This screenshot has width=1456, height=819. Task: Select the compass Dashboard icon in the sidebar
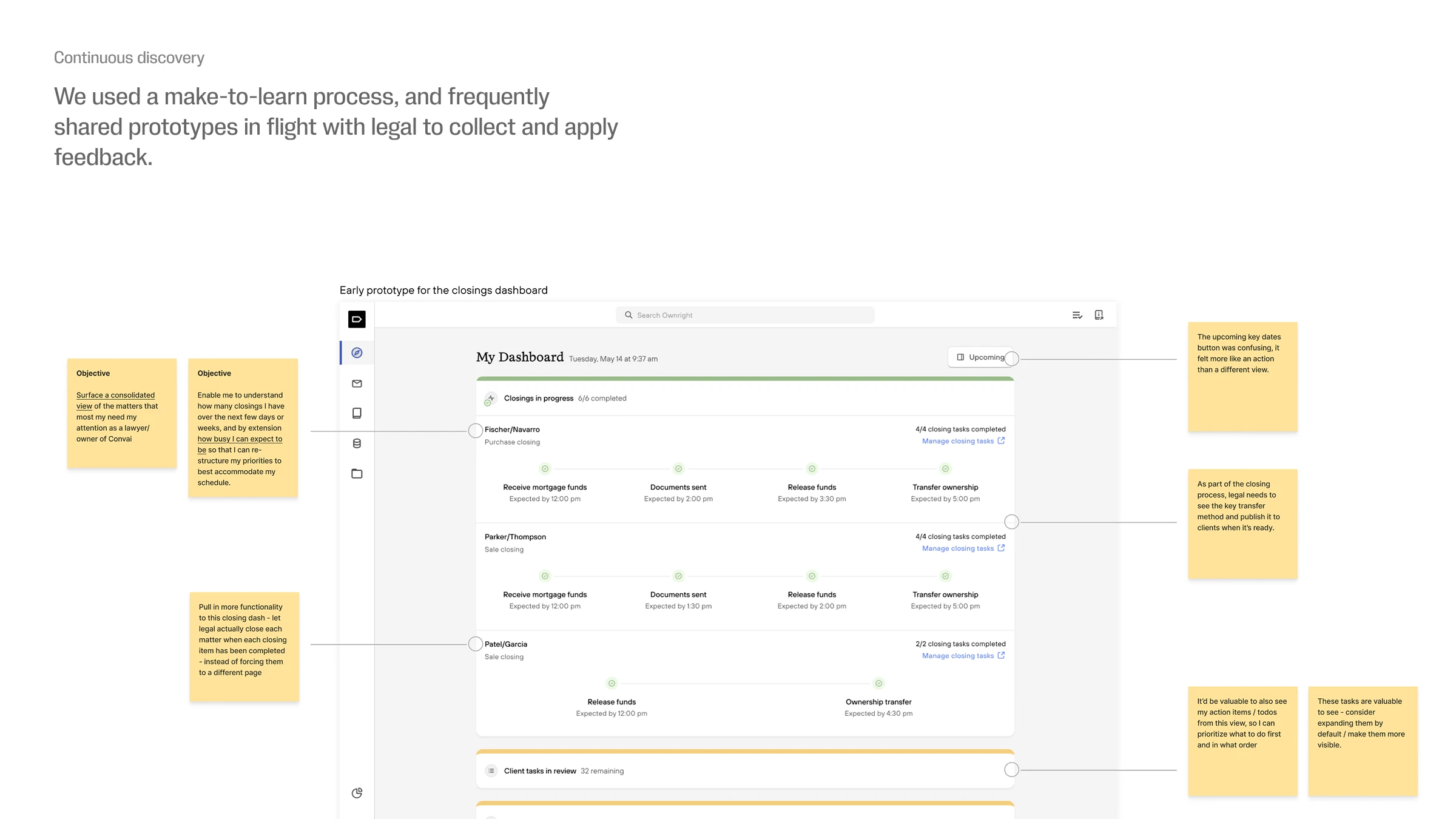click(357, 352)
